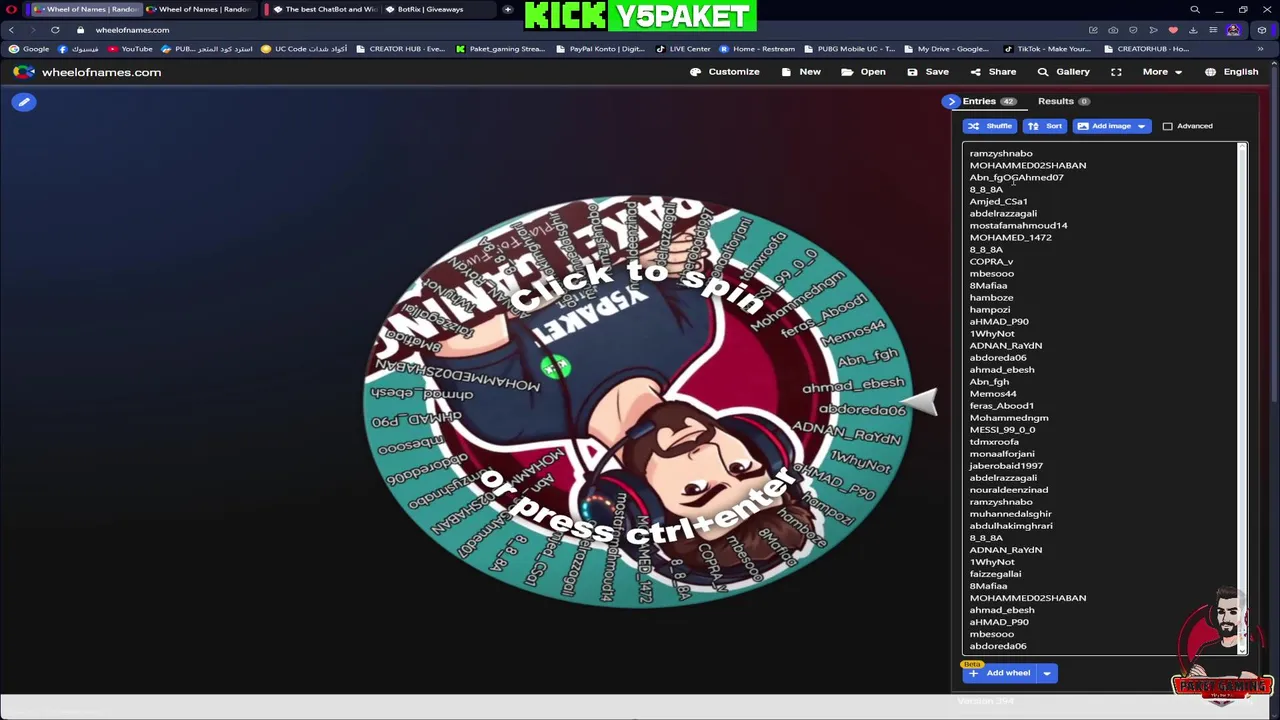Go back in browser history
Screen dimensions: 1280x720
coord(11,30)
